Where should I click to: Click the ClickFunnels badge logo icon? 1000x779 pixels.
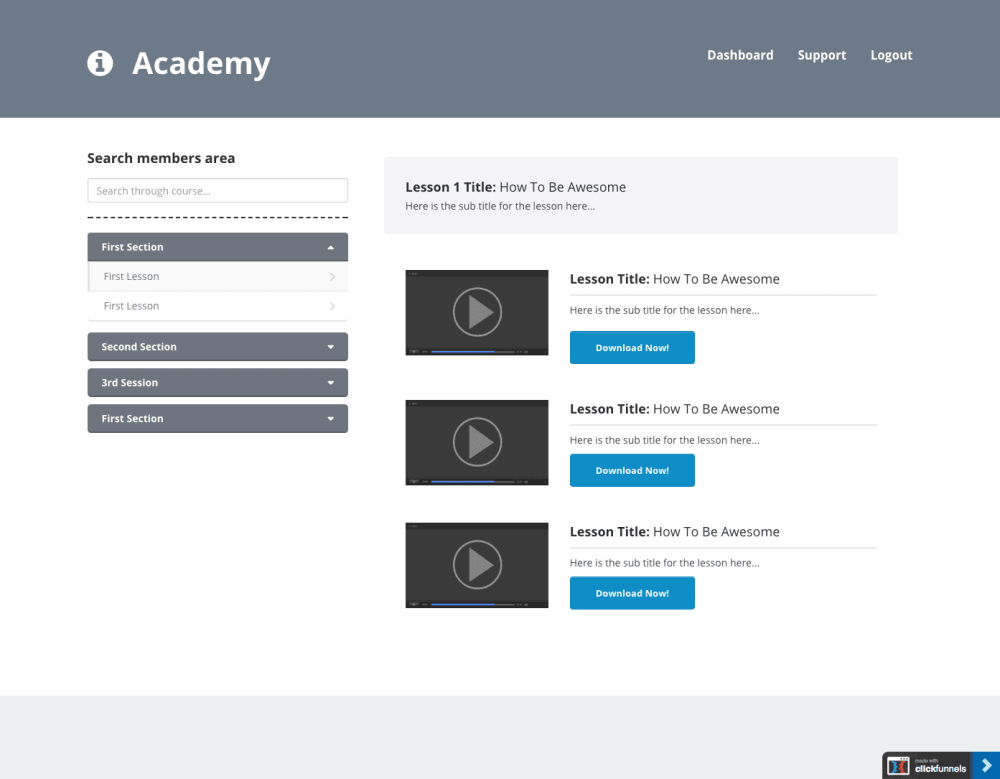pyautogui.click(x=898, y=766)
